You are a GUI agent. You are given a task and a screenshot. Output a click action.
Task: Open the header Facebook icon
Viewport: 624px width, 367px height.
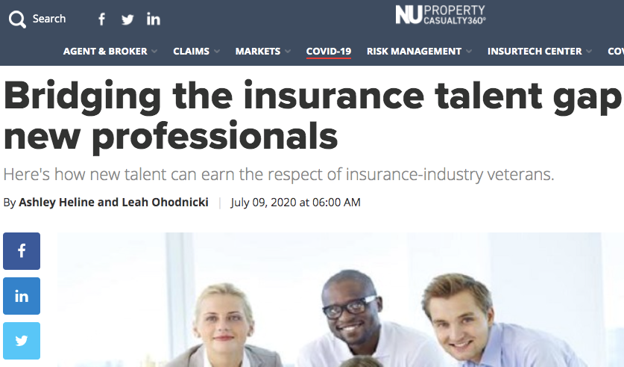tap(102, 19)
